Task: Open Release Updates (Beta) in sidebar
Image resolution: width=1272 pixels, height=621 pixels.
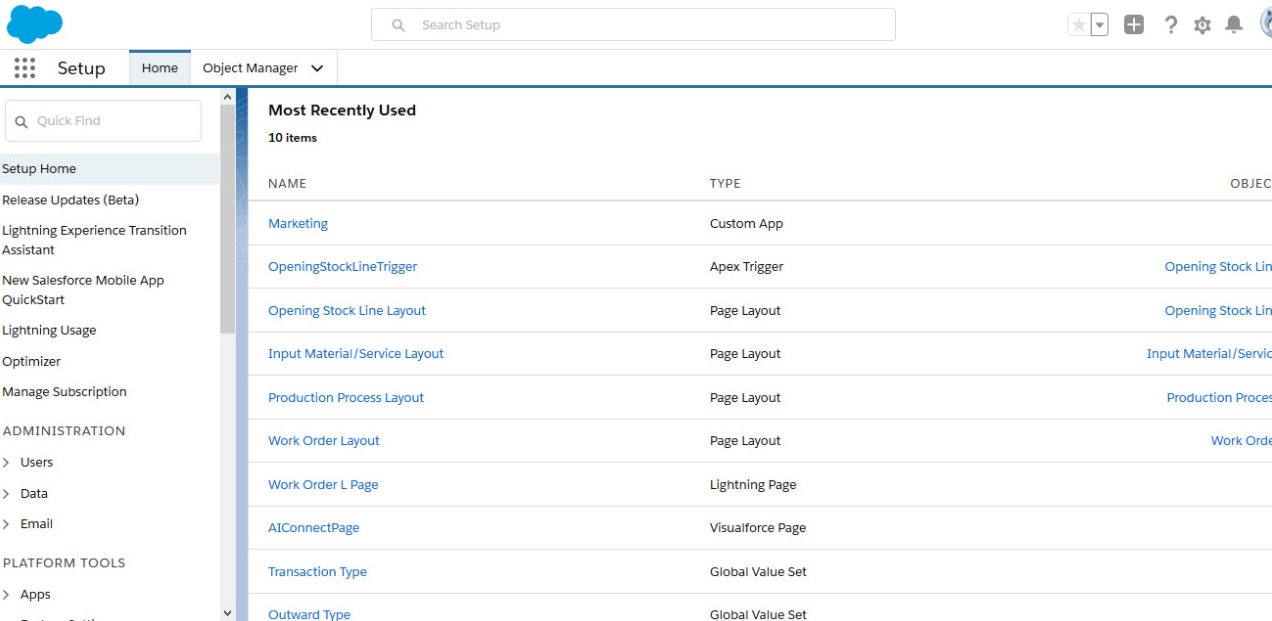Action: tap(70, 200)
